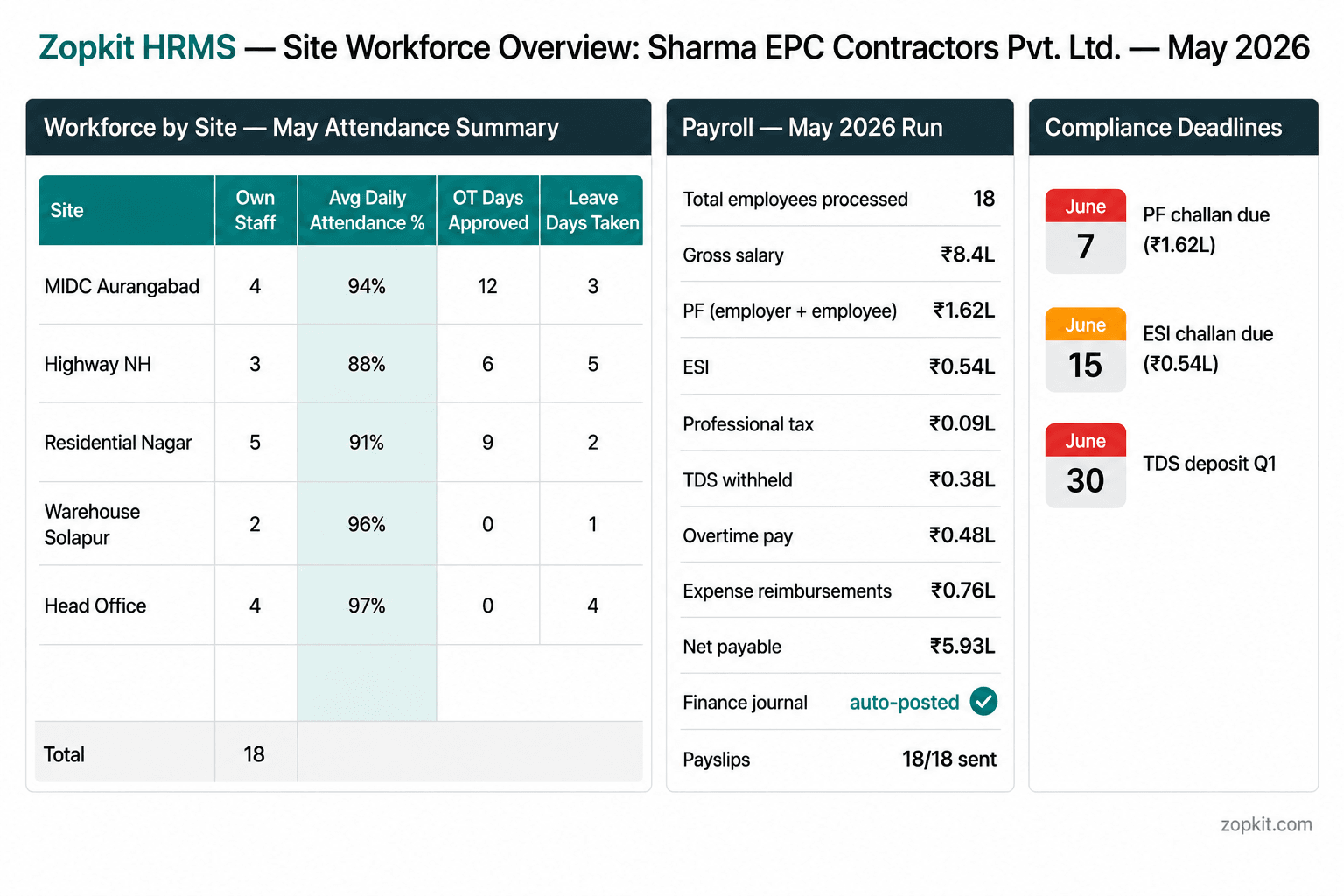The width and height of the screenshot is (1344, 896).
Task: Click the ESI payroll amount ₹0.54L
Action: point(962,367)
